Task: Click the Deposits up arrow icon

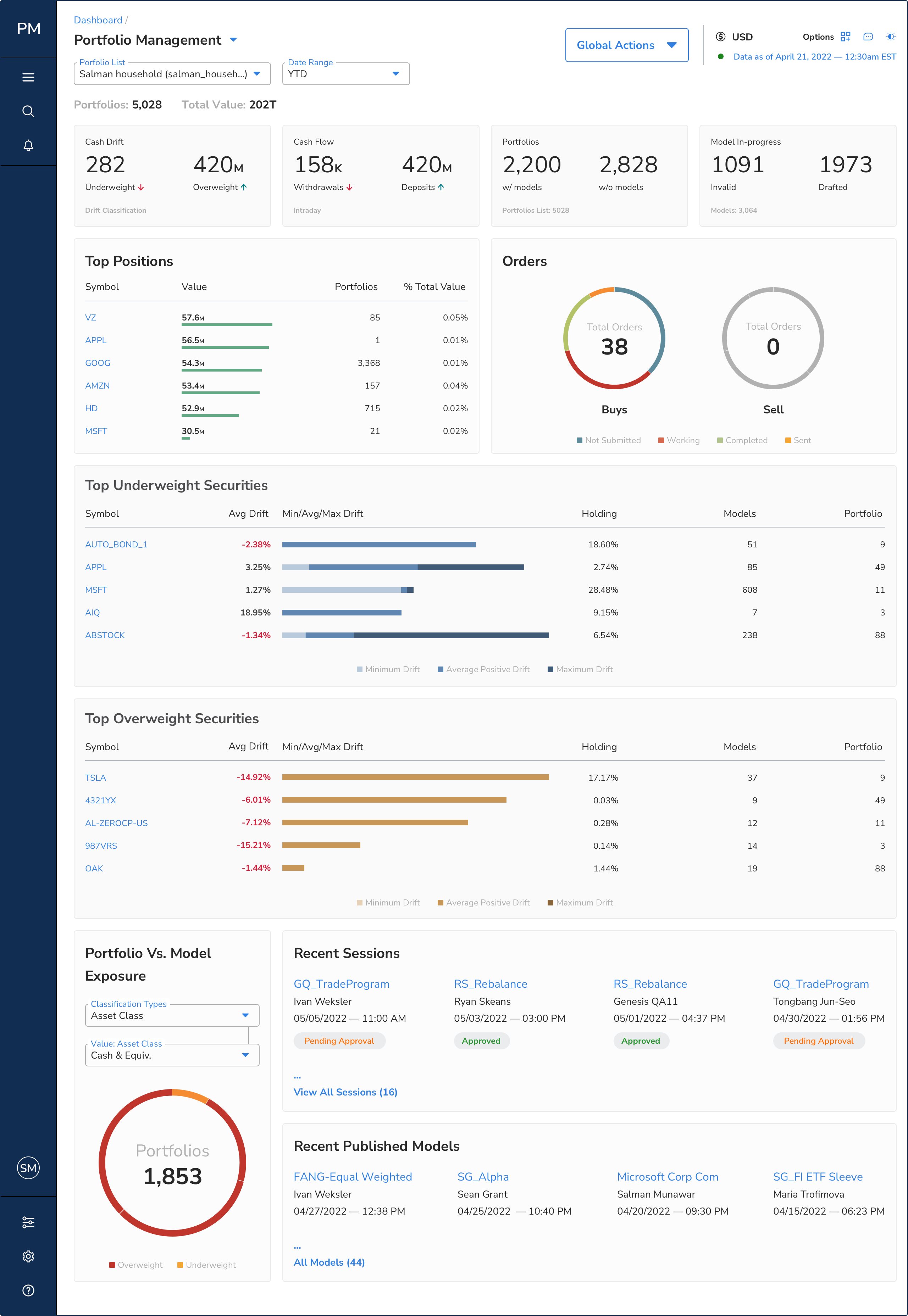Action: click(441, 187)
